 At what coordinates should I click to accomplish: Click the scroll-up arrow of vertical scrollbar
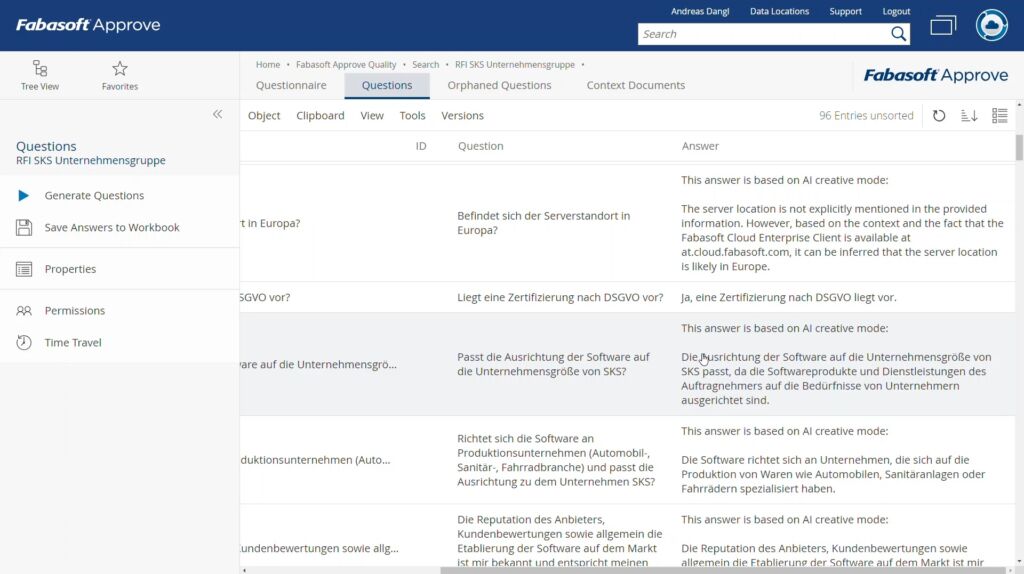1019,104
